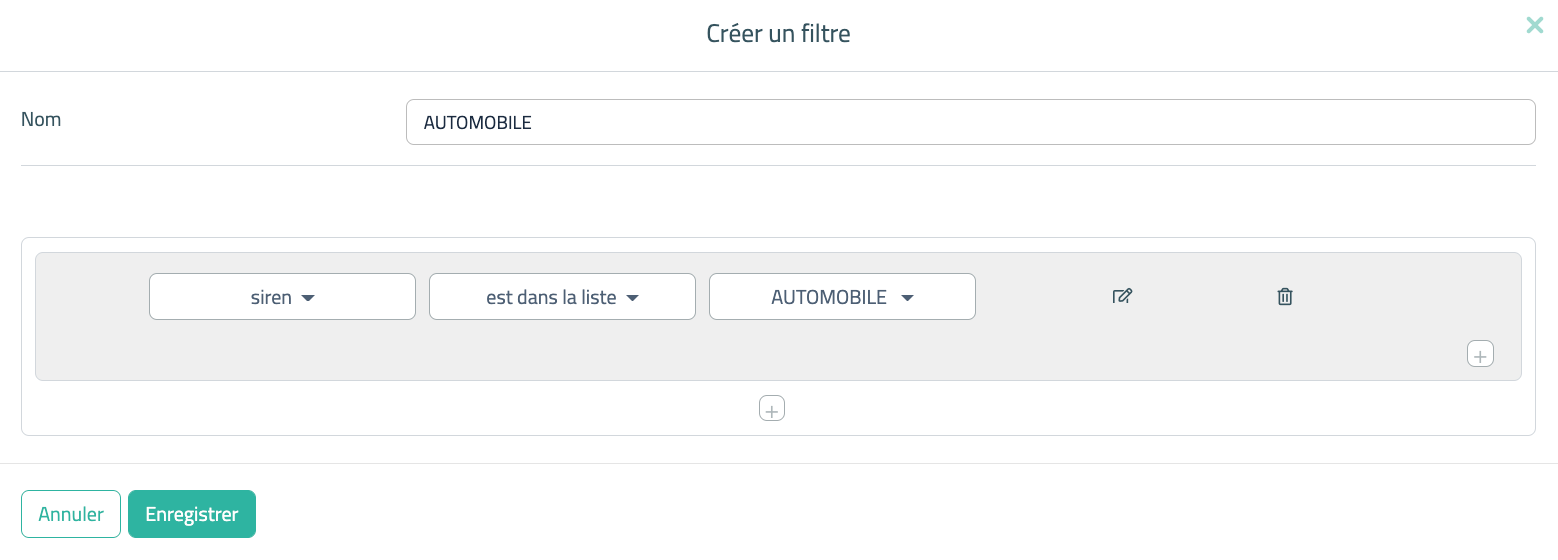Click the caret arrow beside siren
Image resolution: width=1558 pixels, height=560 pixels.
tap(308, 298)
